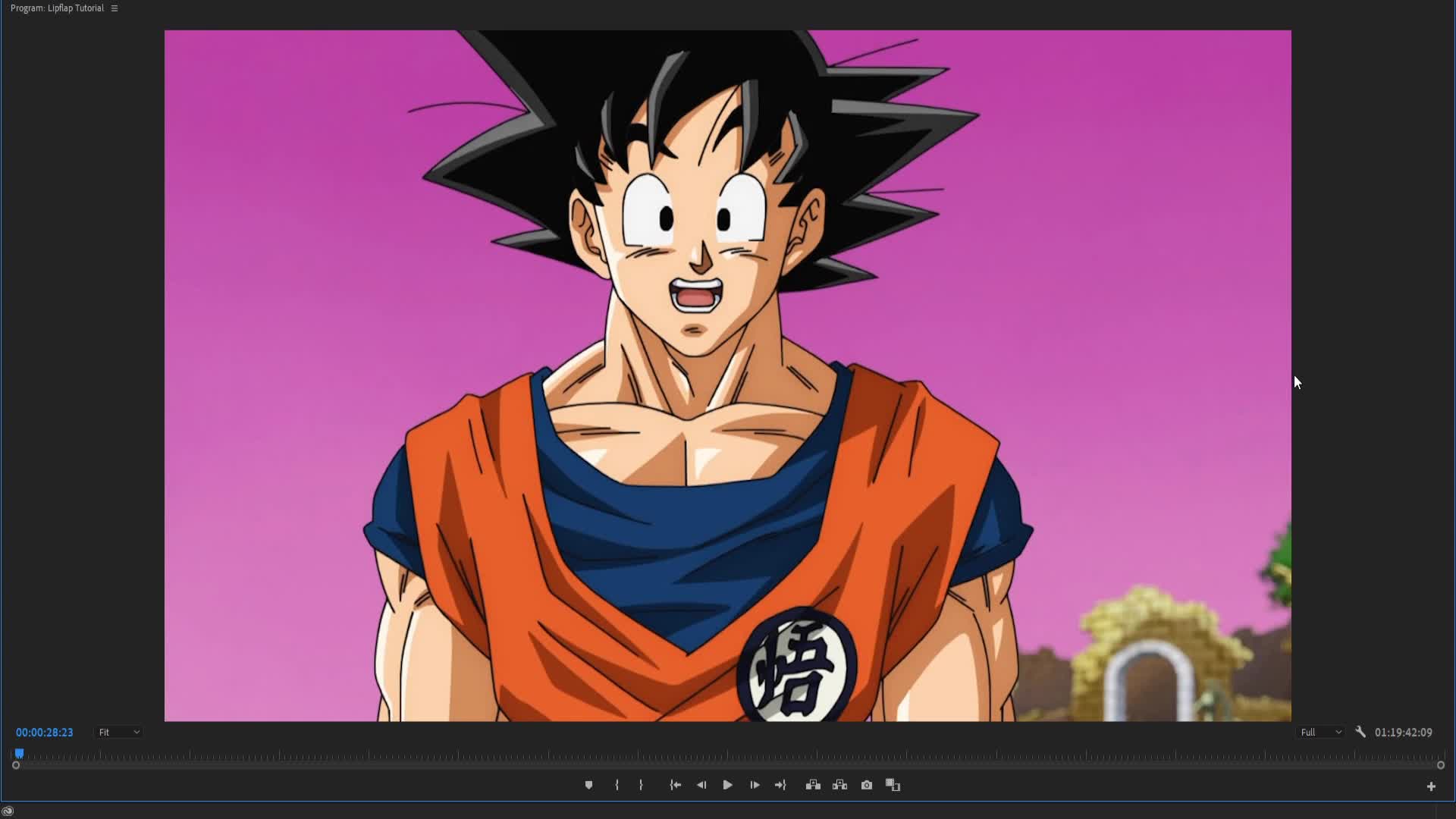Open the Program: Lipflap Tutorial panel menu
This screenshot has width=1456, height=819.
[115, 8]
